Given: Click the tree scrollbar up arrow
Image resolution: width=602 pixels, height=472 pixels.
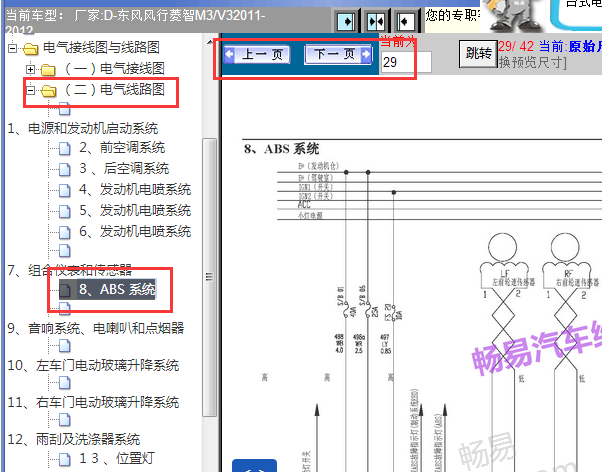Looking at the screenshot, I should [210, 41].
